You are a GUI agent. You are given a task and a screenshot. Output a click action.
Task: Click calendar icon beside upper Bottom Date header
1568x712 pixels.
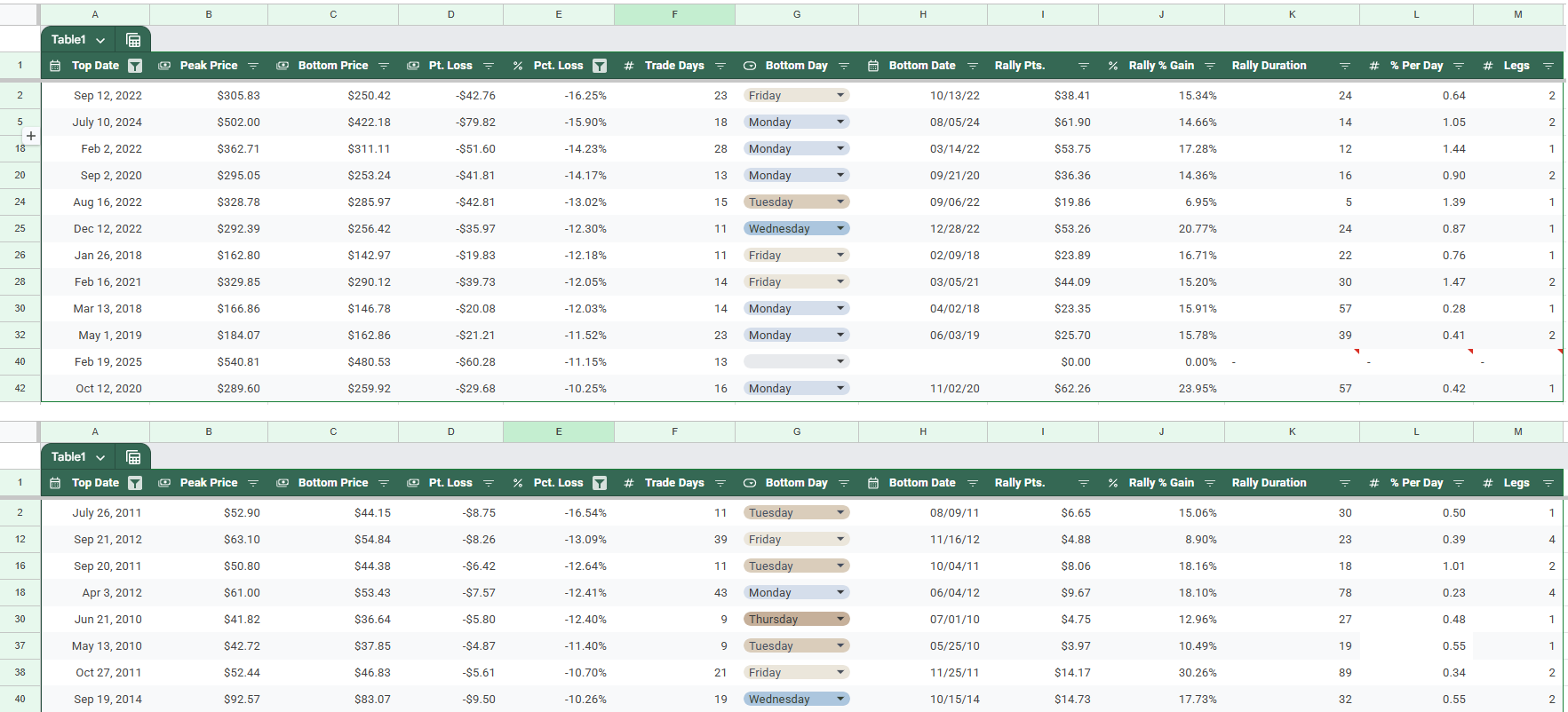point(873,66)
